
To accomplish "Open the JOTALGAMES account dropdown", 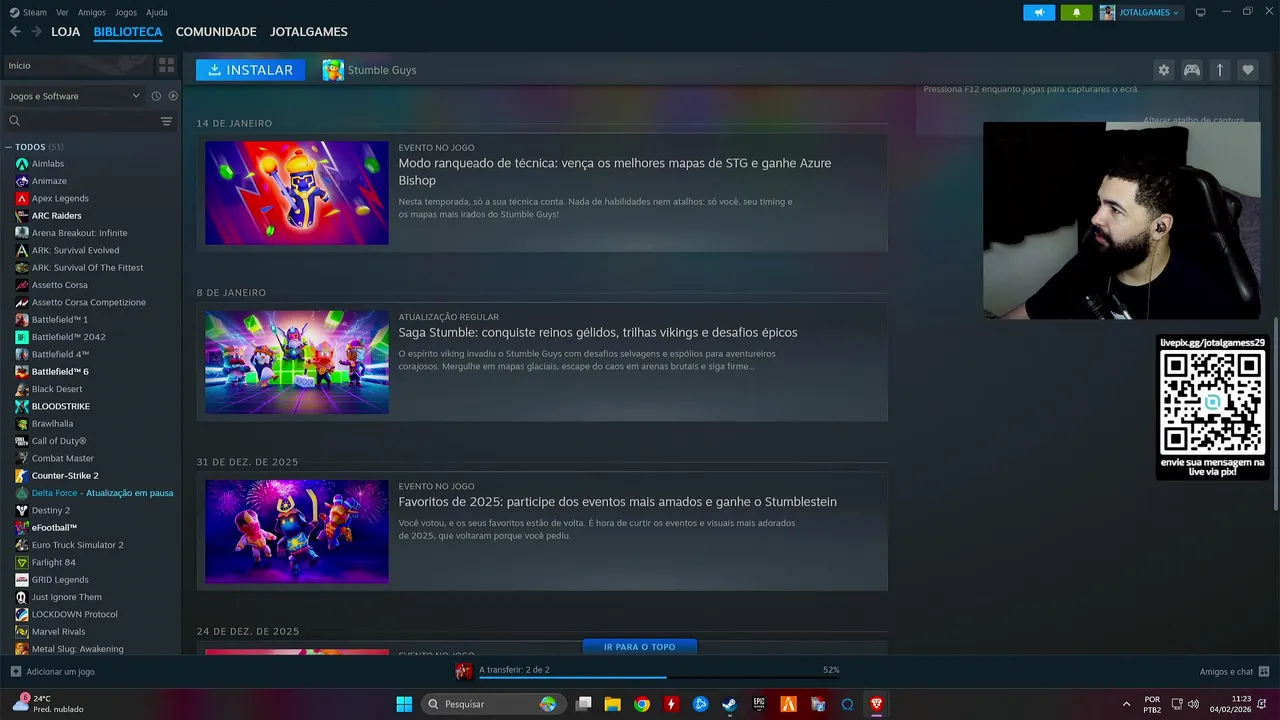I will (x=1140, y=12).
